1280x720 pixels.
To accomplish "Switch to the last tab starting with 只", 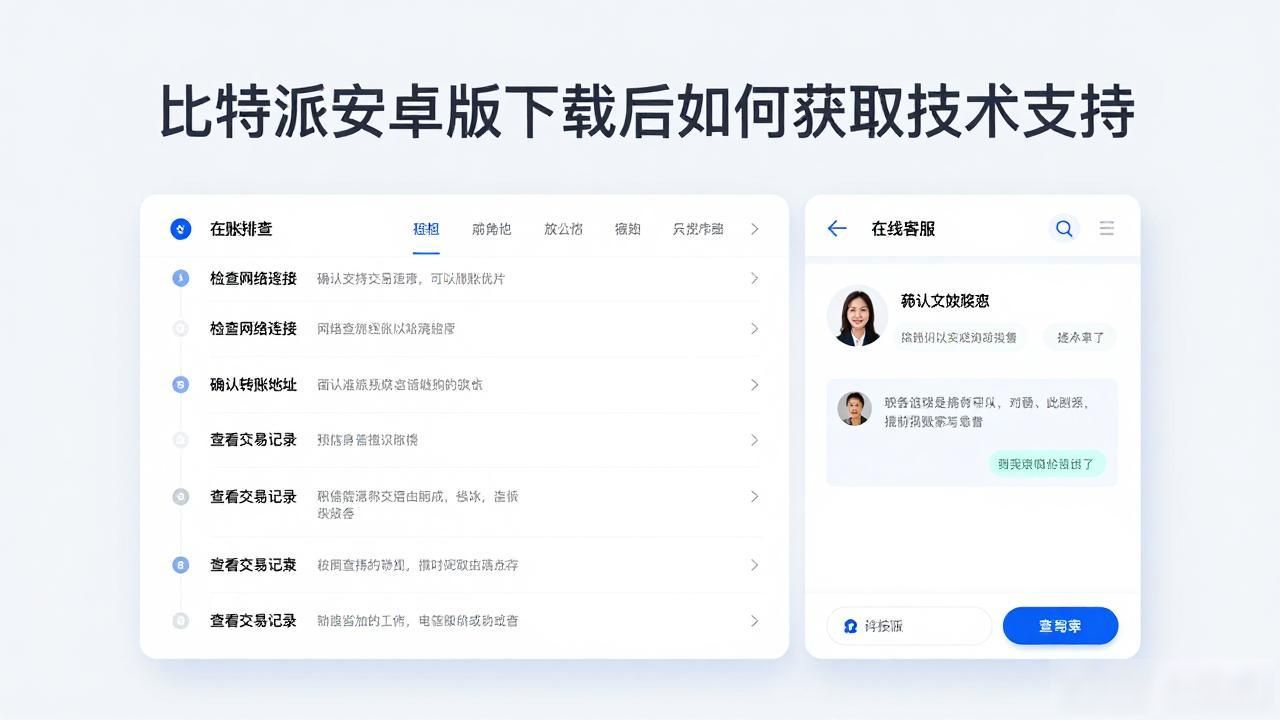I will pos(698,229).
